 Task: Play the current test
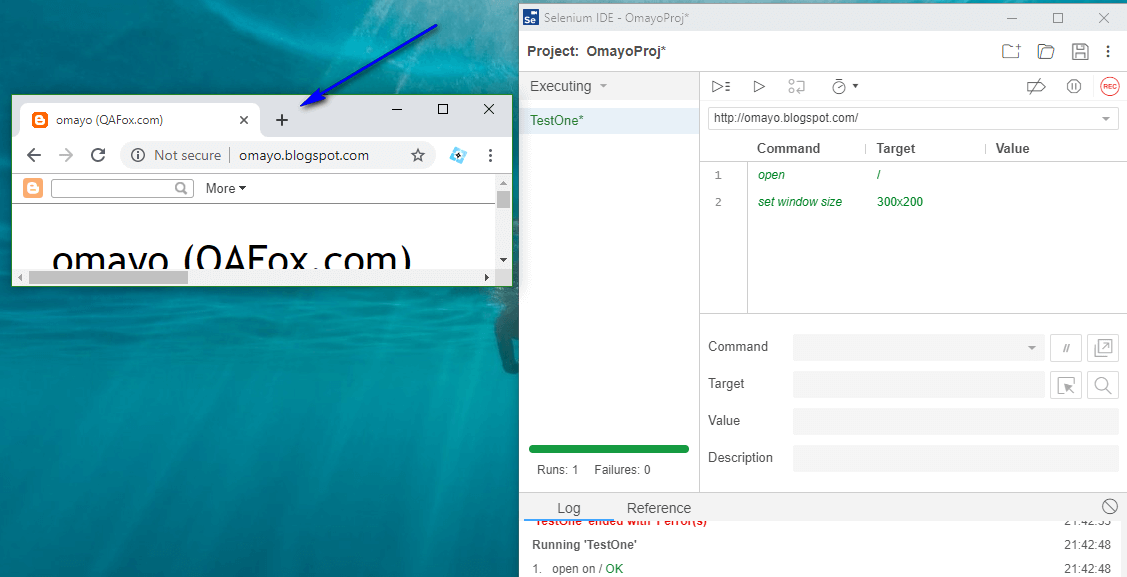(x=759, y=86)
